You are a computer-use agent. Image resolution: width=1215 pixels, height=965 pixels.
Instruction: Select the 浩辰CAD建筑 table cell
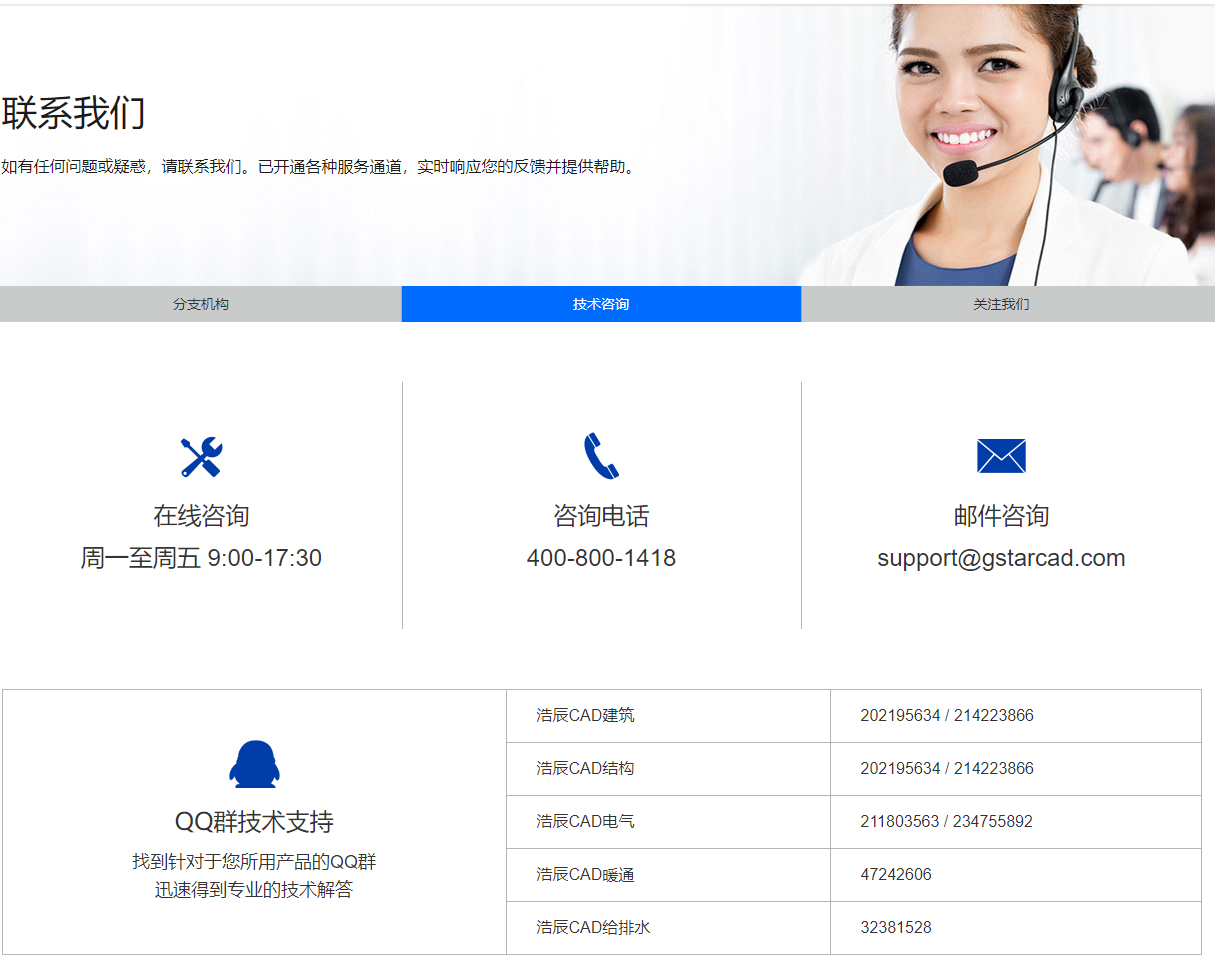tap(585, 716)
